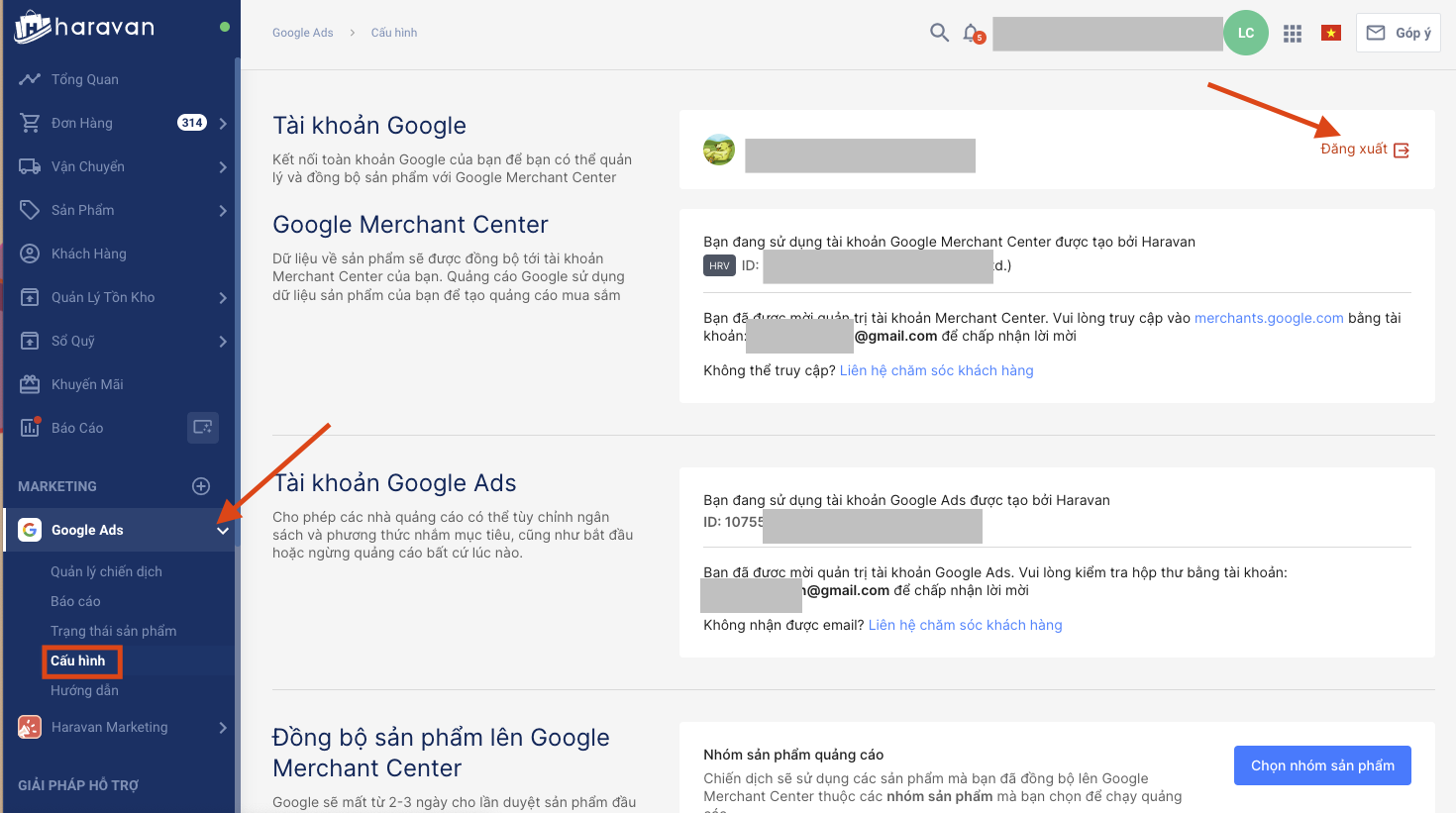Open the merchants.google.com link
Image resolution: width=1456 pixels, height=813 pixels.
(1269, 318)
